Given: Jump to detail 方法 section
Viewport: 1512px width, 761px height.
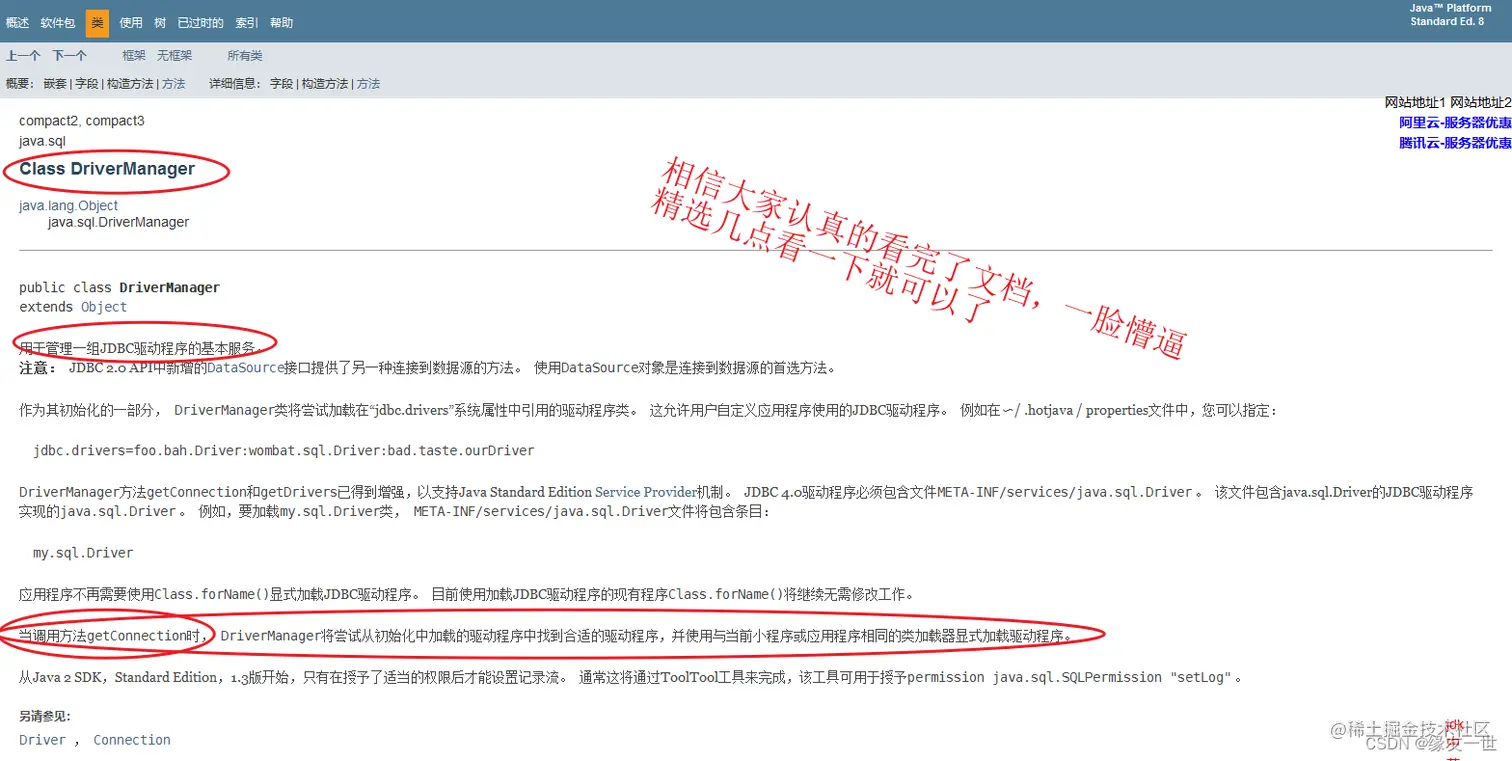Looking at the screenshot, I should (369, 84).
